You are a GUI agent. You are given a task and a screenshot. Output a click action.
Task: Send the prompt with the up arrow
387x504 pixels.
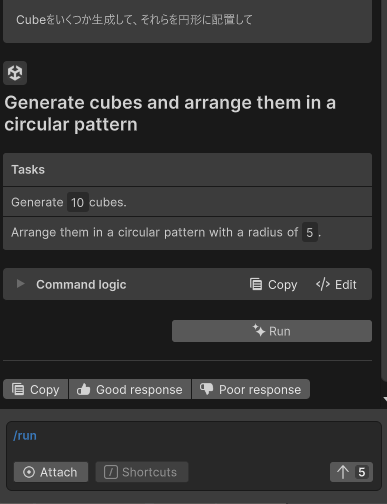tap(351, 472)
